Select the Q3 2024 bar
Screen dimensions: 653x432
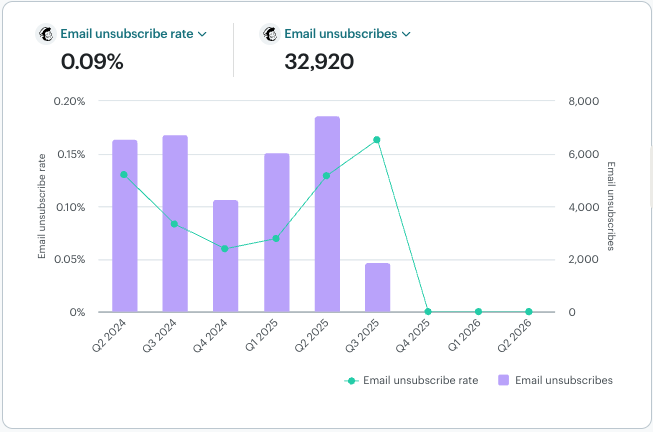pyautogui.click(x=175, y=224)
